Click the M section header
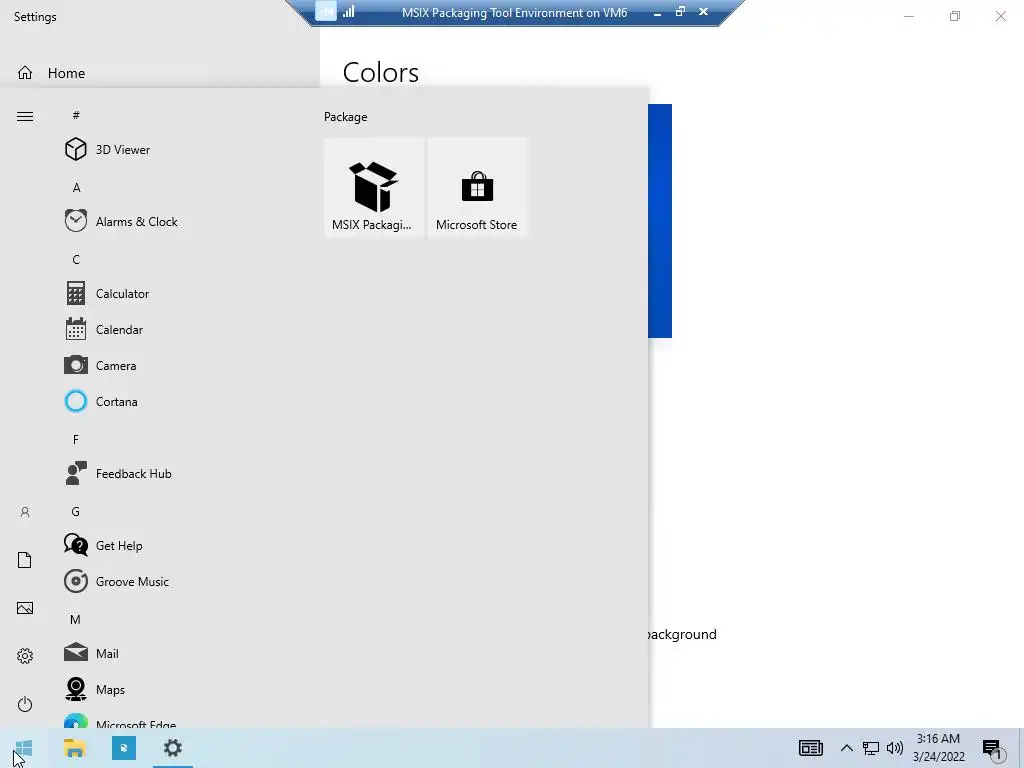 pyautogui.click(x=75, y=619)
